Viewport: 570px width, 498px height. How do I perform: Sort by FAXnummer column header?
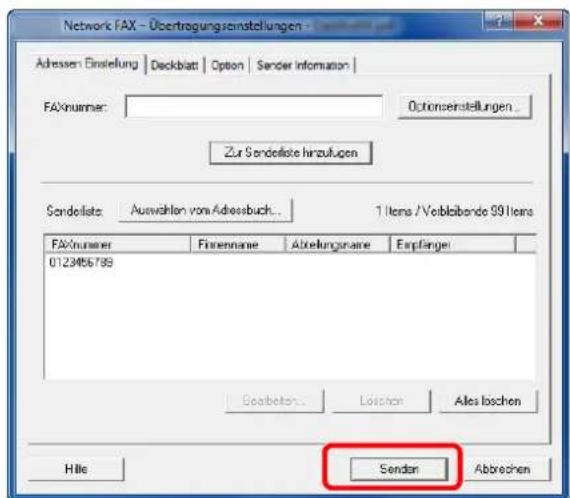(x=117, y=244)
